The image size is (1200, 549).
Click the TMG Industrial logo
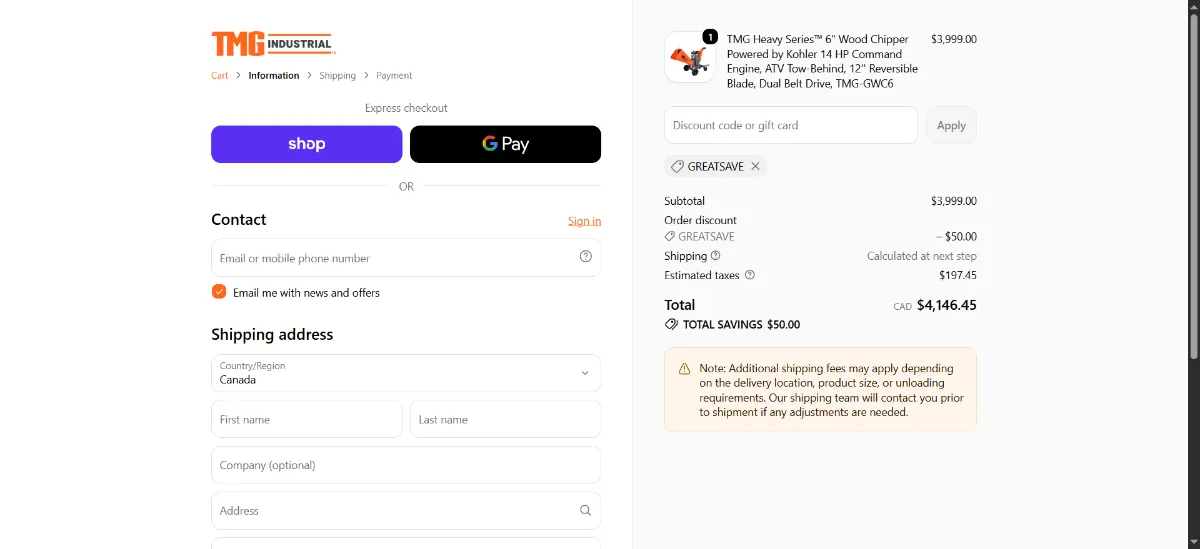coord(272,43)
